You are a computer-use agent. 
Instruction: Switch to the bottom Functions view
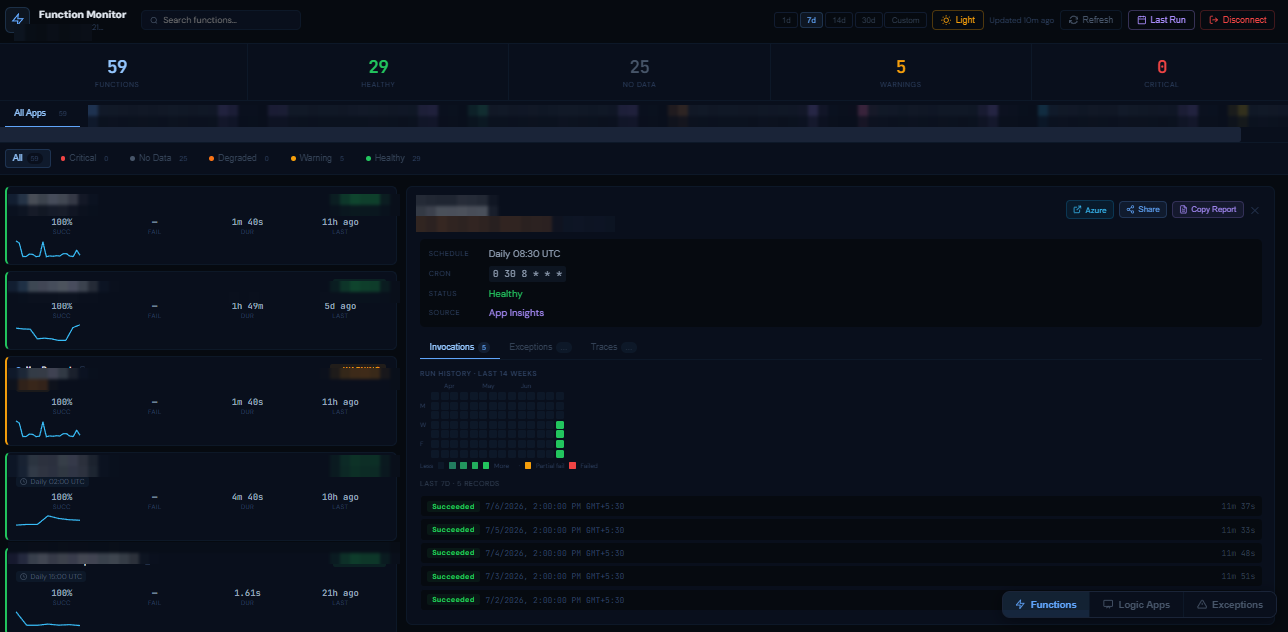pyautogui.click(x=1046, y=605)
